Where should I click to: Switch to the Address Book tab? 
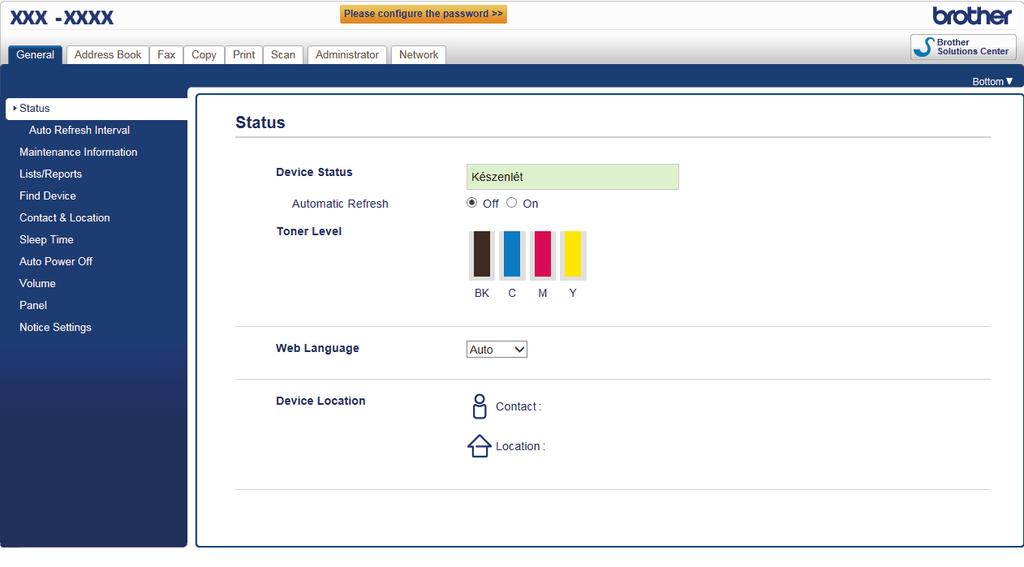[x=108, y=55]
